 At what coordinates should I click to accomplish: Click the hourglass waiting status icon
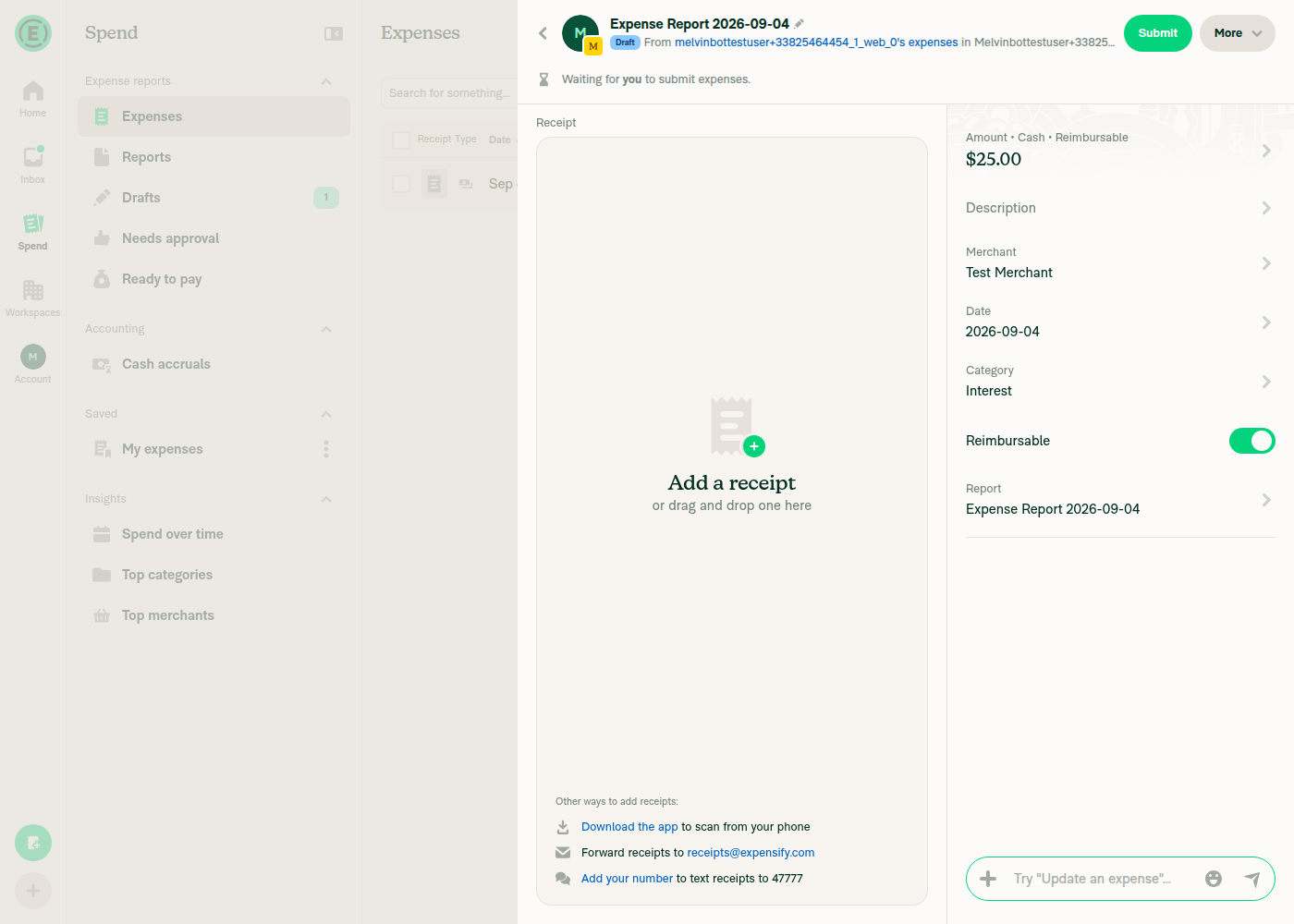point(543,79)
